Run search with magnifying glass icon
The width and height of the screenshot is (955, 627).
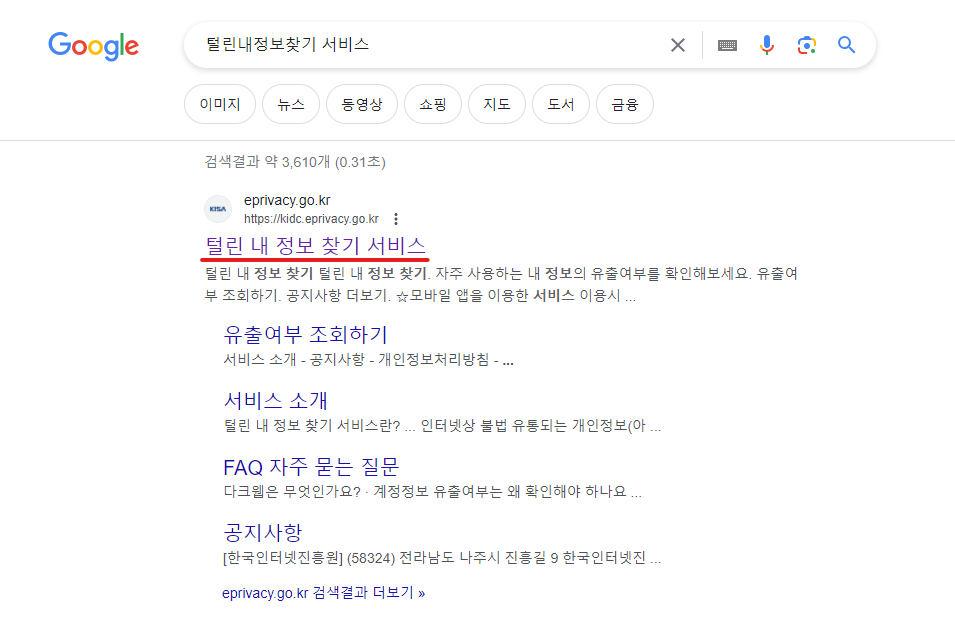click(x=846, y=44)
